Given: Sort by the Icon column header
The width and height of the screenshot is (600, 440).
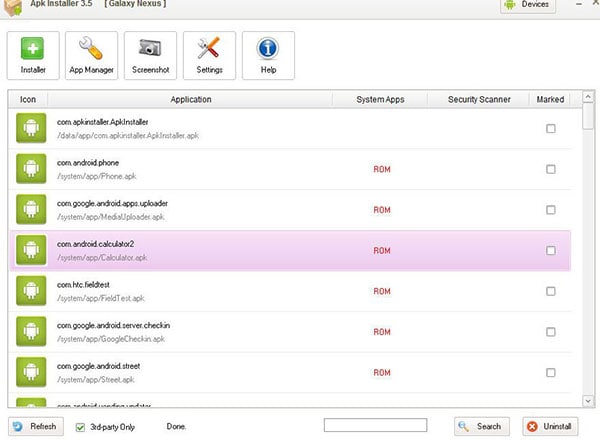Looking at the screenshot, I should click(x=28, y=99).
